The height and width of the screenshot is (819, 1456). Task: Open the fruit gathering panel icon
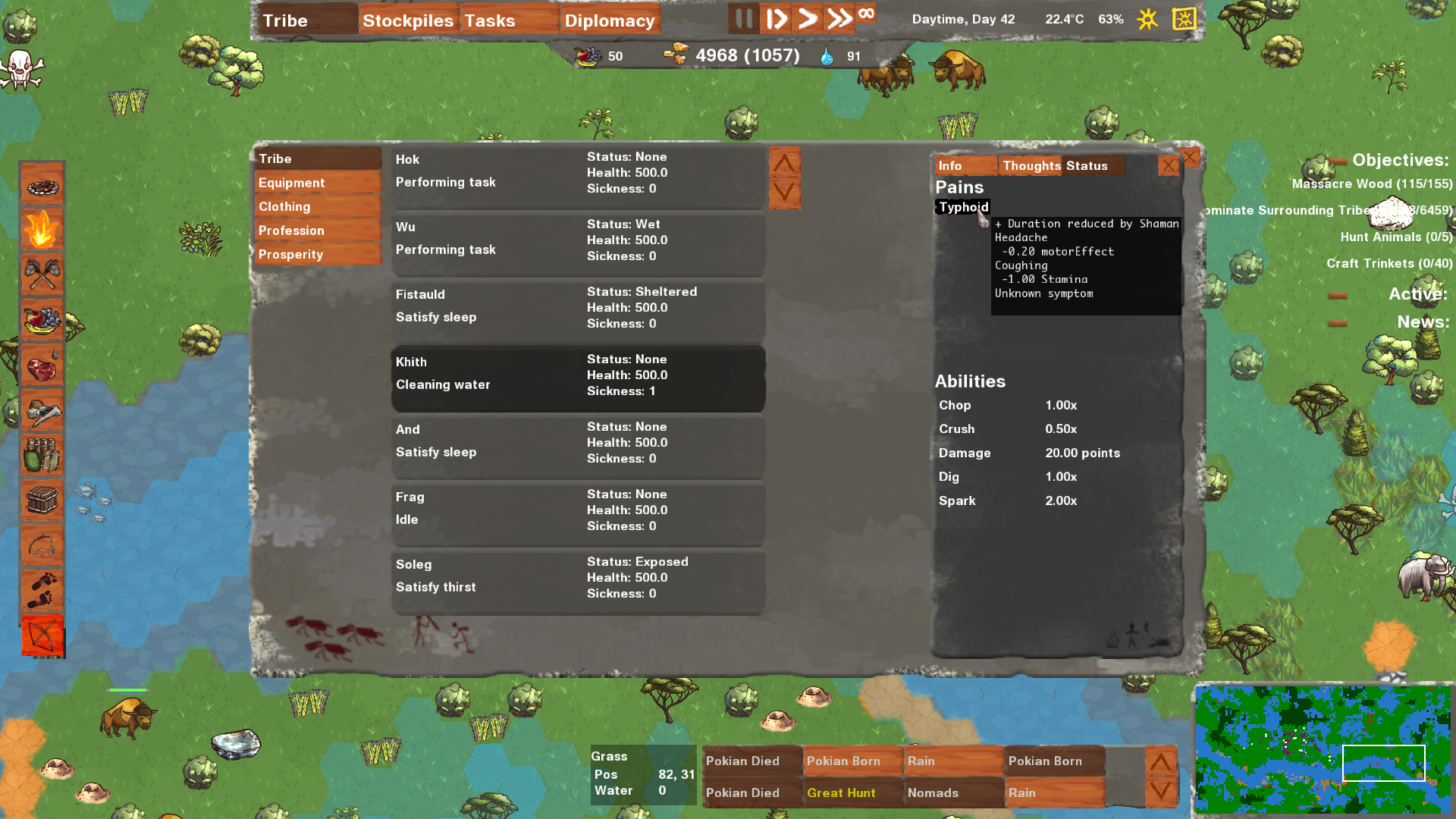(43, 320)
